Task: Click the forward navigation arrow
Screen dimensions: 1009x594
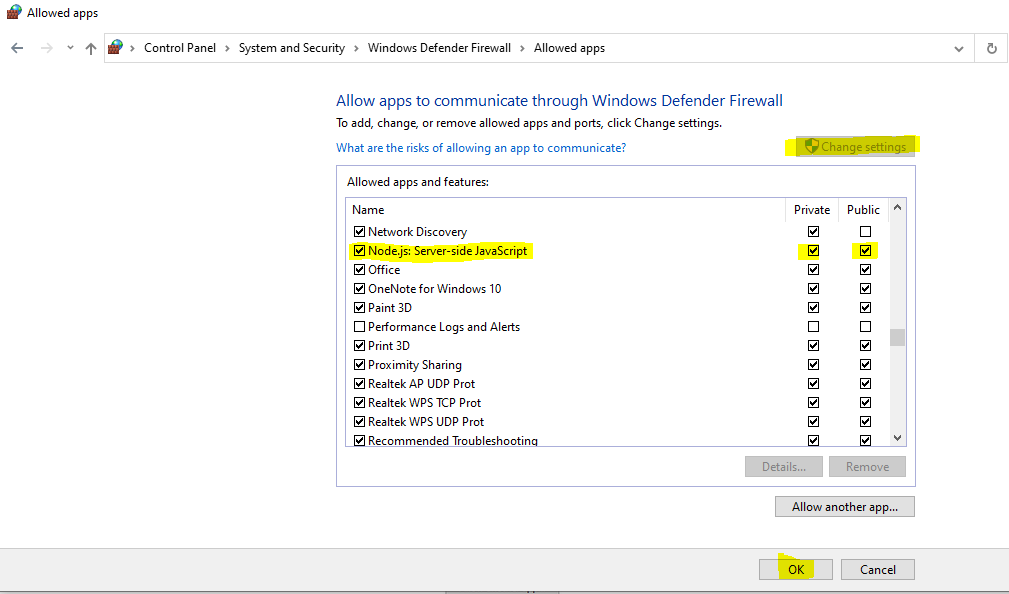Action: coord(46,48)
